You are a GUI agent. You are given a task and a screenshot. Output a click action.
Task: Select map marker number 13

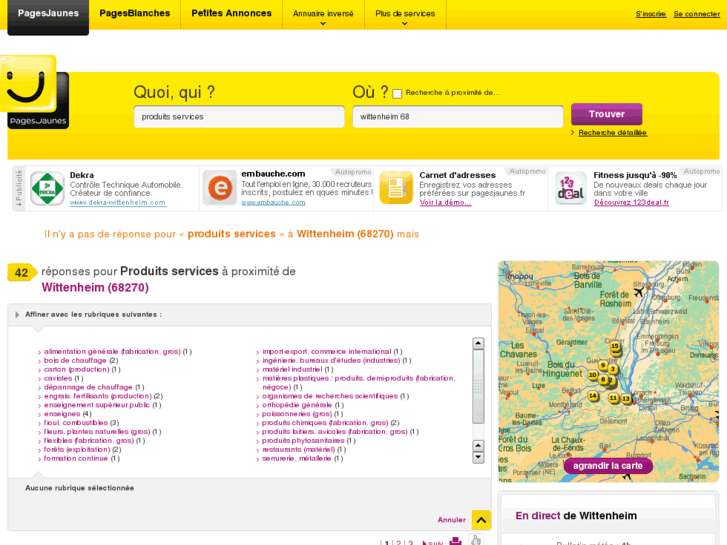click(x=626, y=398)
